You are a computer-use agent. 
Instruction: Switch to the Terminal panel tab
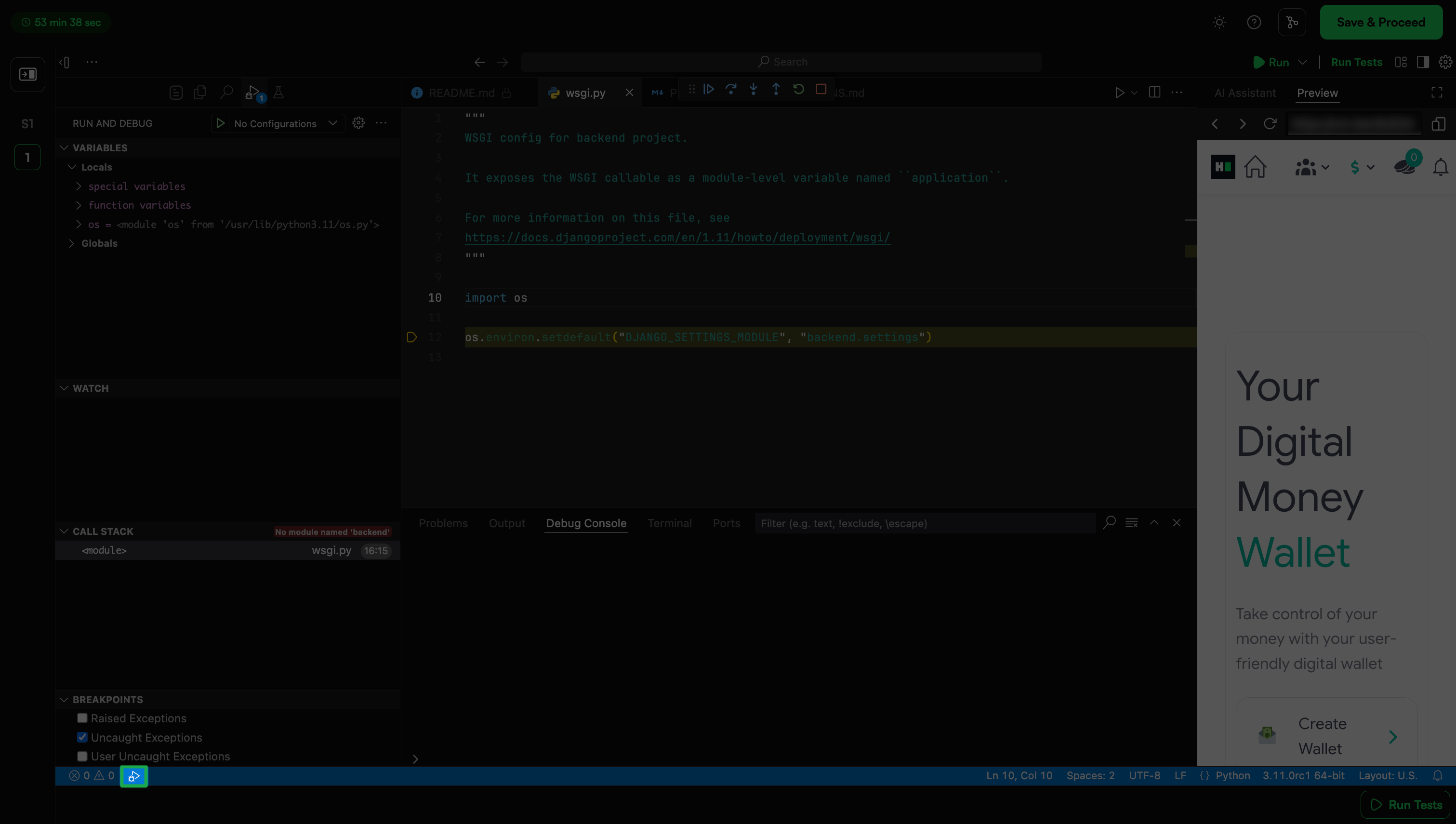[x=669, y=523]
